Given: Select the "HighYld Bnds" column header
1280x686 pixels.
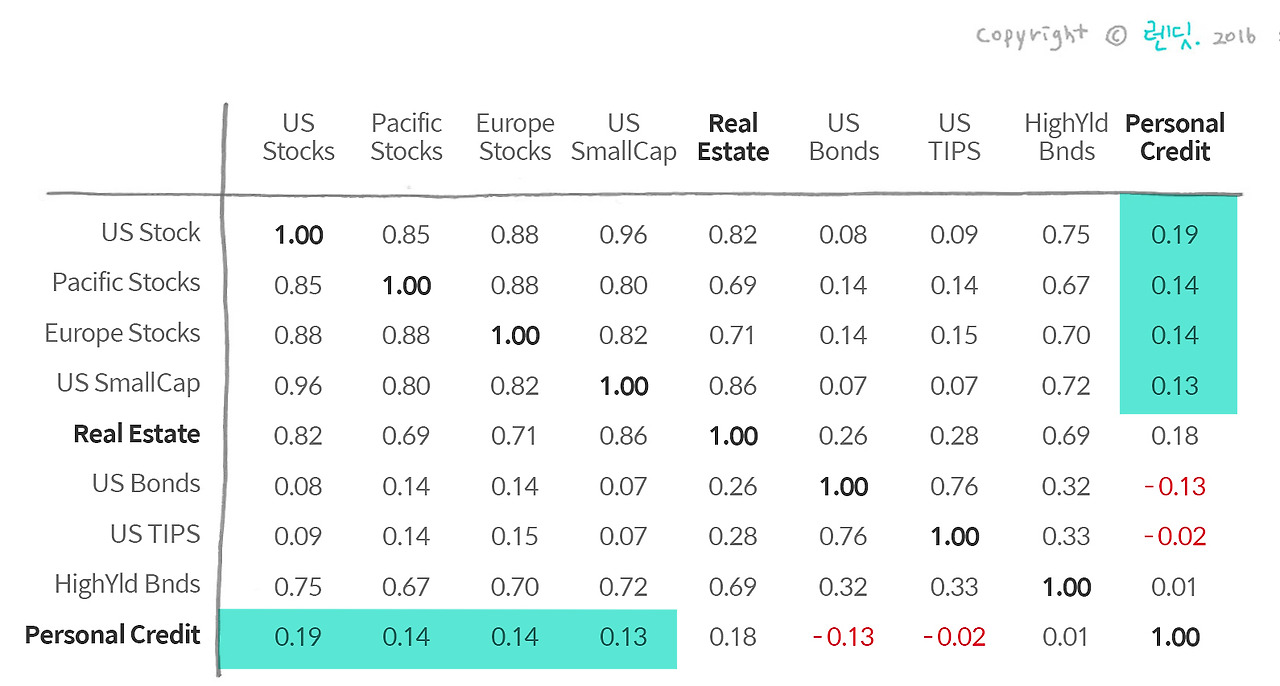Looking at the screenshot, I should point(1066,138).
